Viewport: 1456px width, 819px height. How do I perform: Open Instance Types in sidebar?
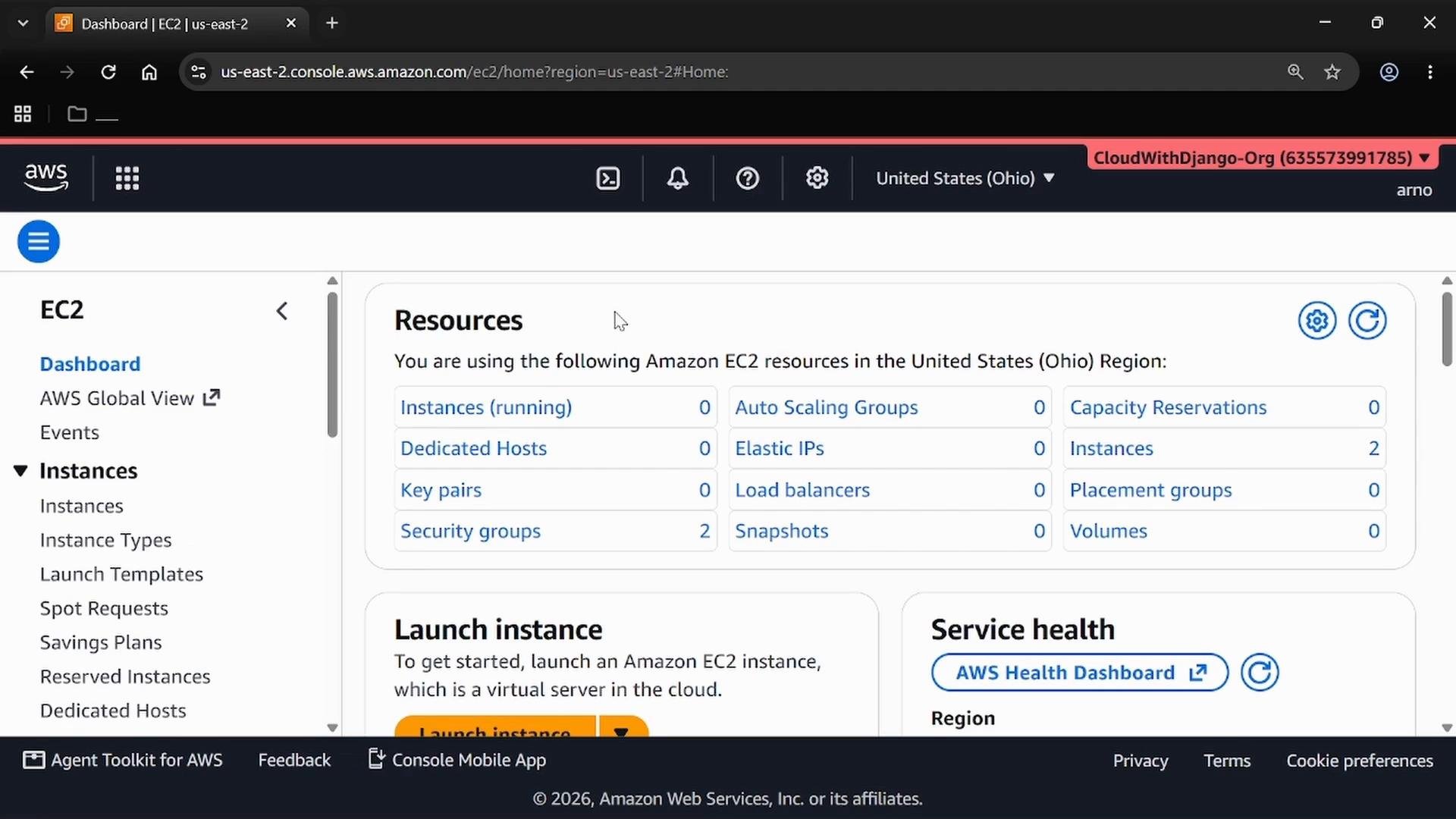[105, 540]
